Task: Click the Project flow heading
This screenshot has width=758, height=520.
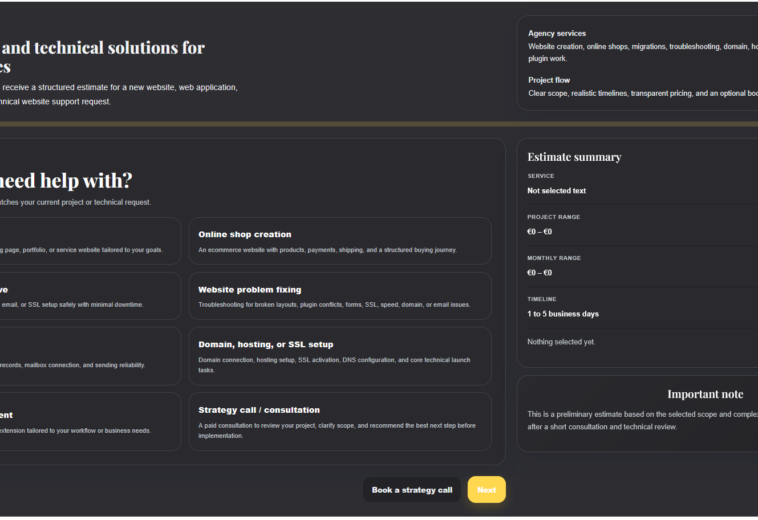Action: (x=549, y=80)
